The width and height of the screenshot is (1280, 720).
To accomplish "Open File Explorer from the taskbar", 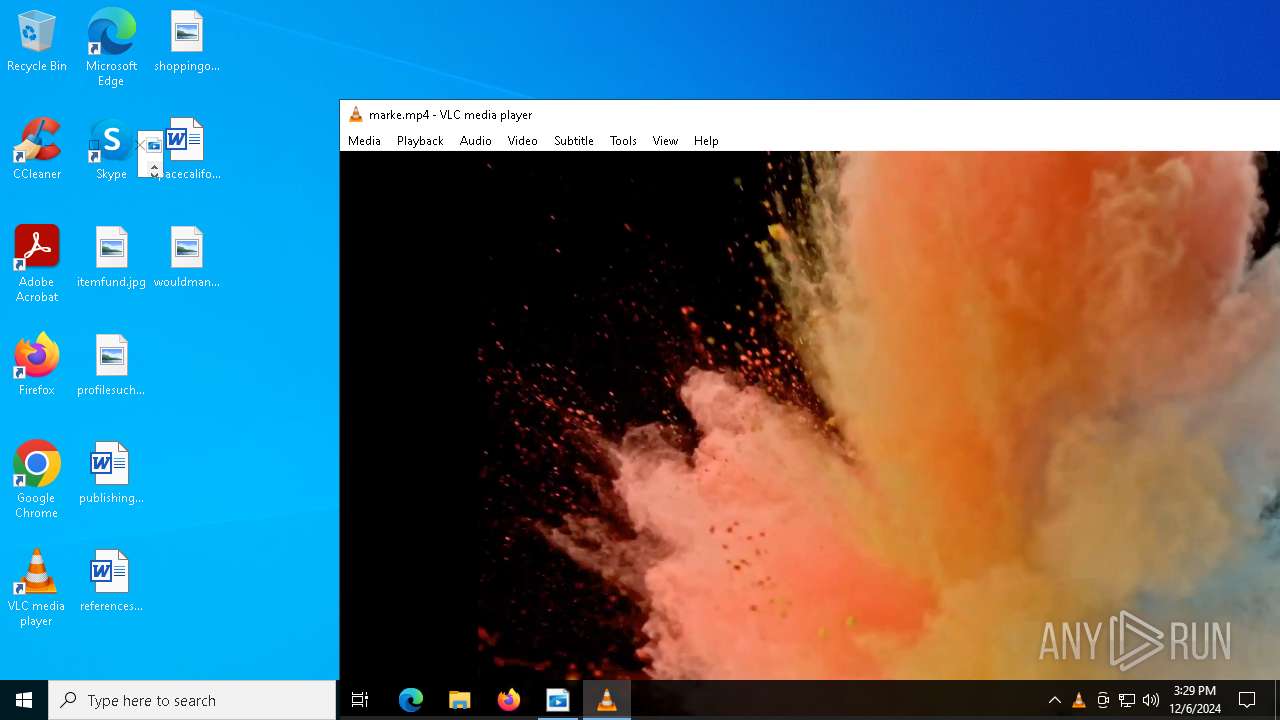I will [x=460, y=700].
